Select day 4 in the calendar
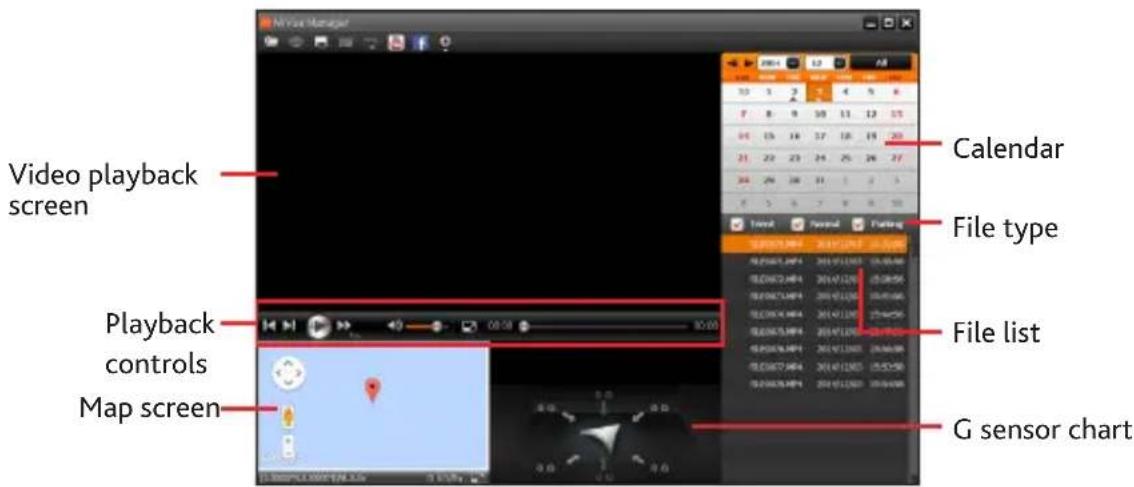 [845, 92]
